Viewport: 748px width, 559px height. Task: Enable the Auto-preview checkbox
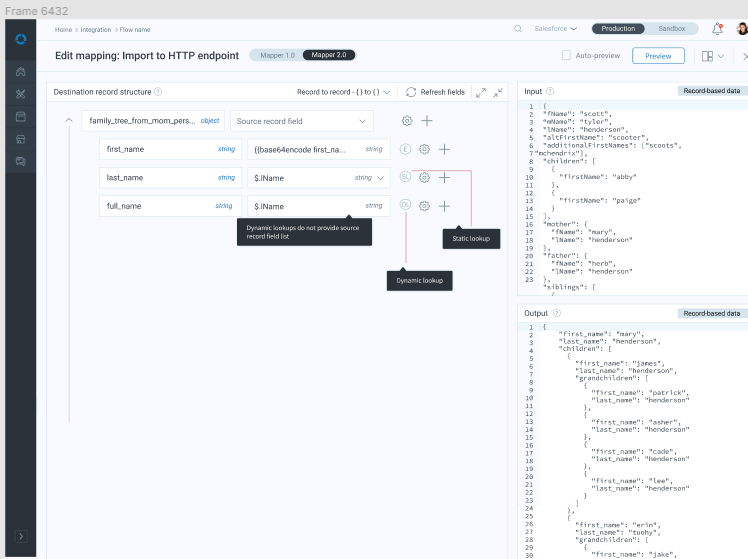pos(566,56)
